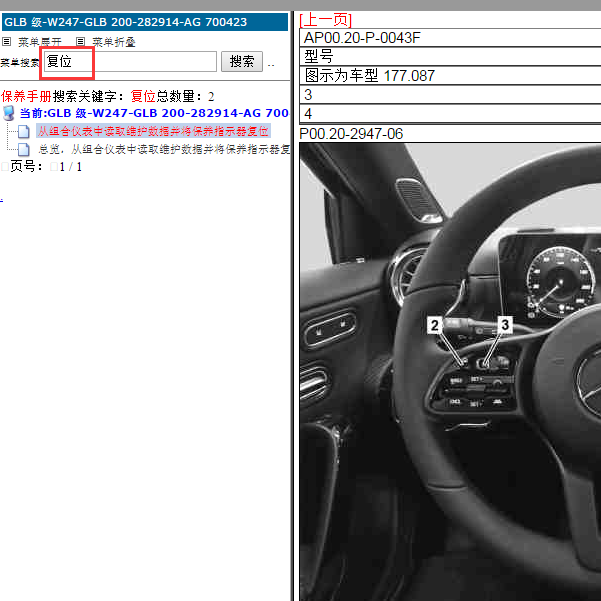Screen dimensions: 601x601
Task: Select table row with number 3
Action: [450, 94]
